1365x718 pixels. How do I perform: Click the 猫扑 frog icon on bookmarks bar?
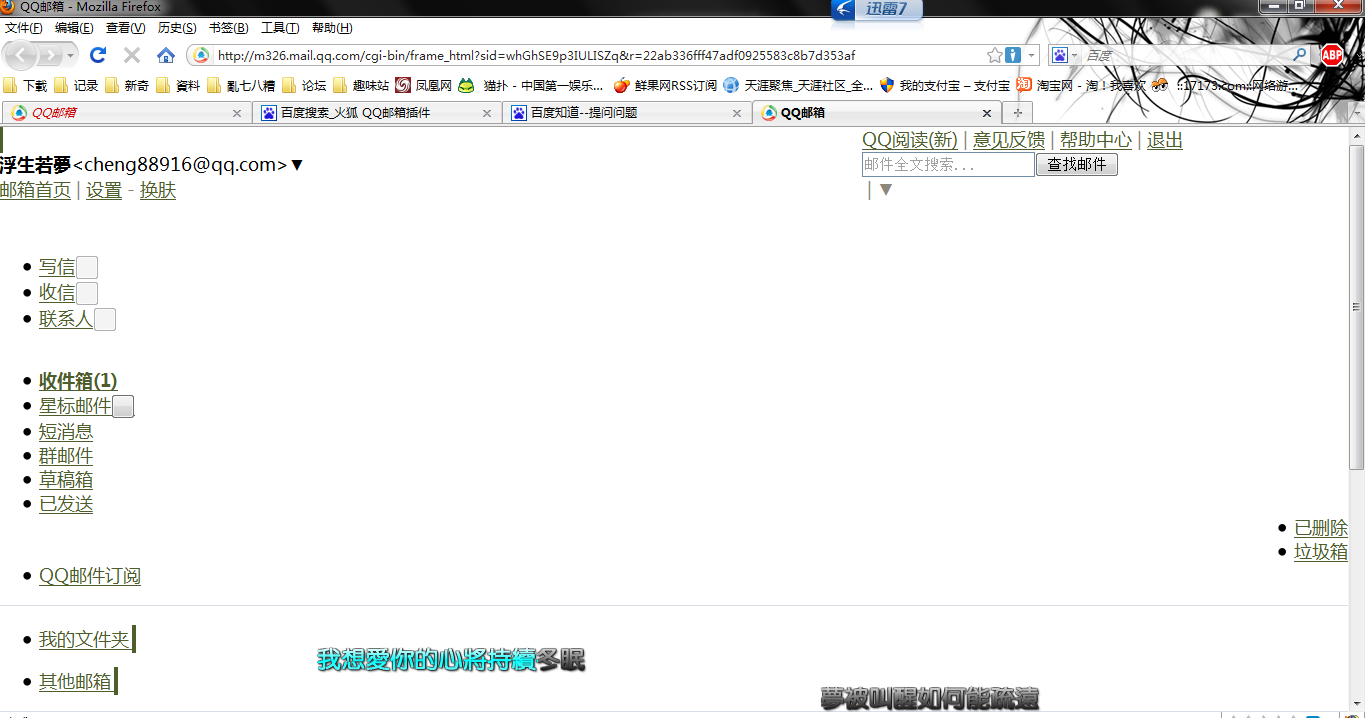click(x=465, y=85)
